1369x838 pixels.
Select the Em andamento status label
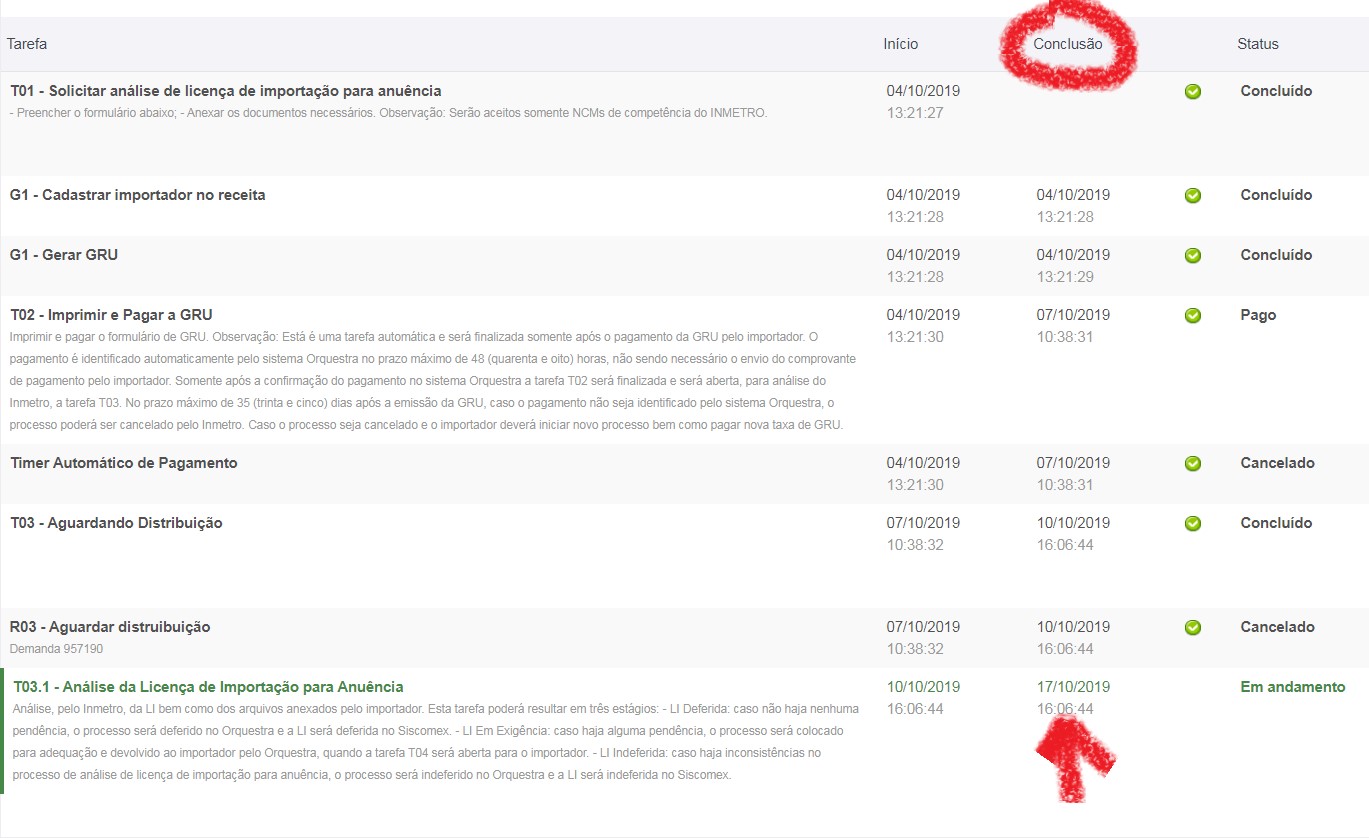(1291, 687)
